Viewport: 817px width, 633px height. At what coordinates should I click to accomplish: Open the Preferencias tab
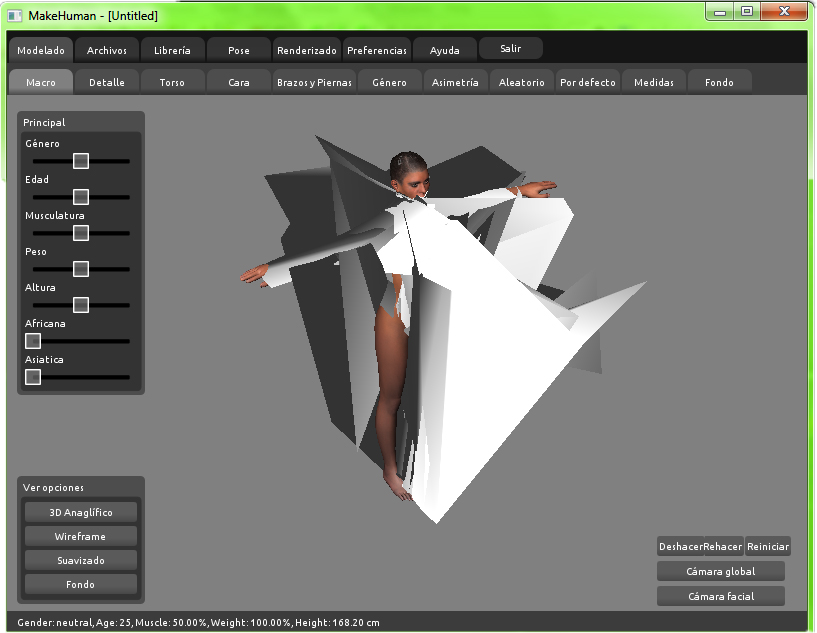[377, 50]
